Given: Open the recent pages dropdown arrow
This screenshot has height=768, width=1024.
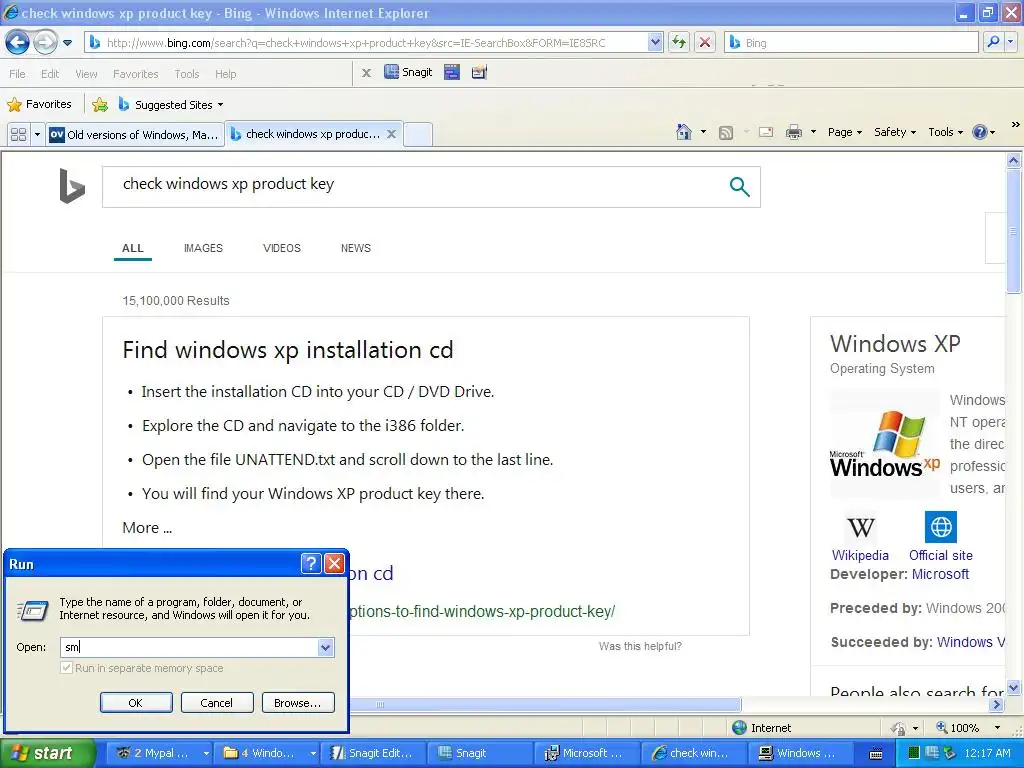Looking at the screenshot, I should coord(67,43).
